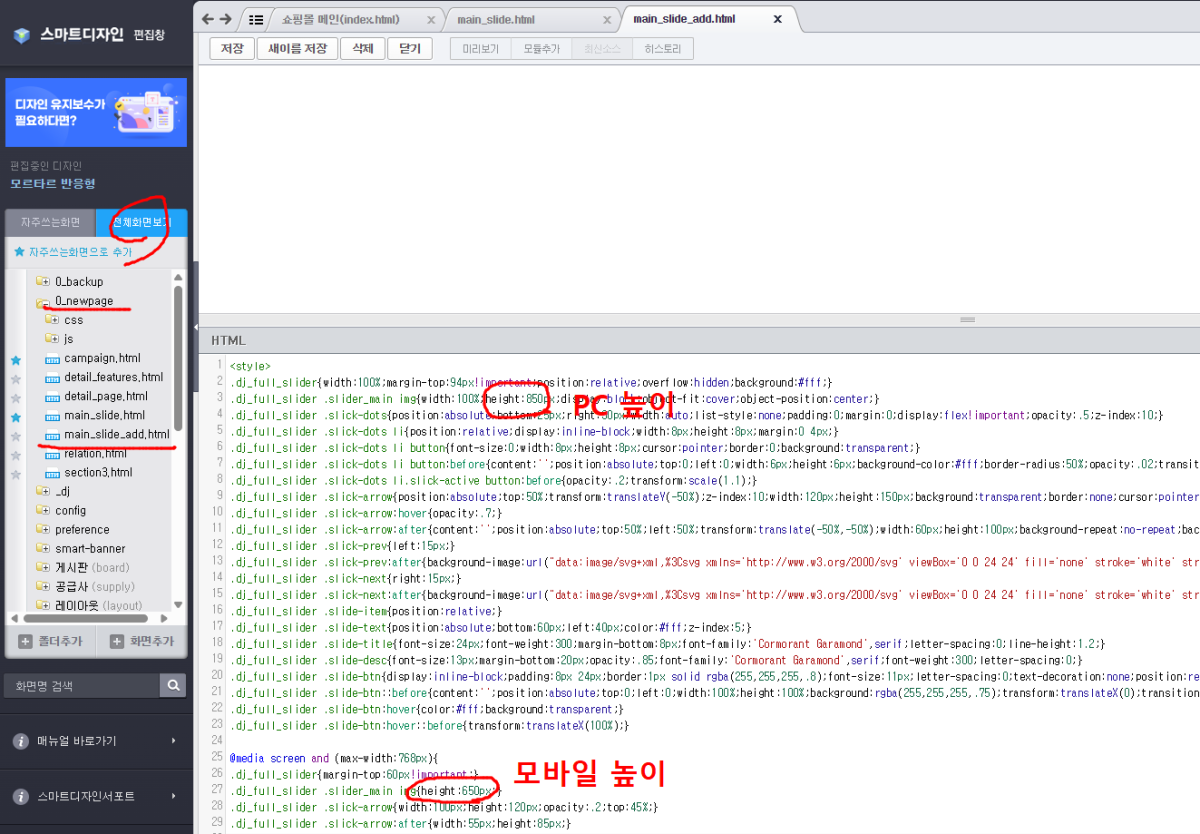Open 미리보기 preview

click(480, 48)
